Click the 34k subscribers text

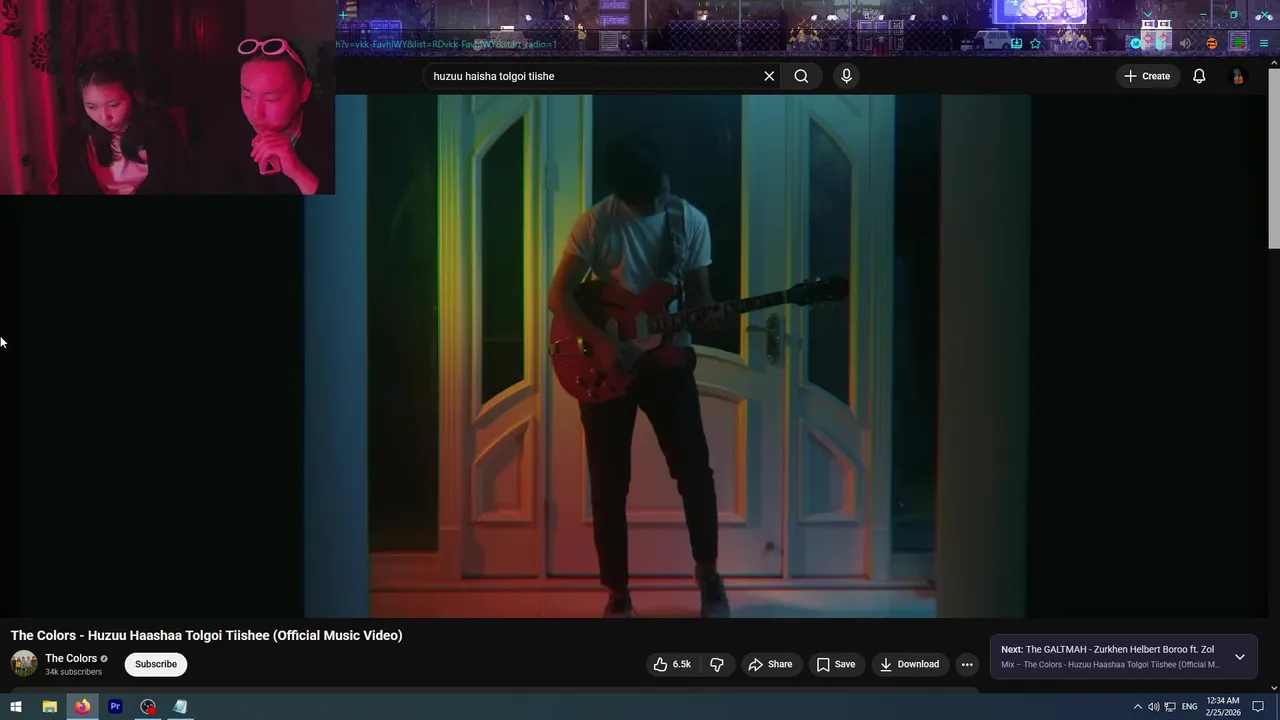click(x=73, y=672)
